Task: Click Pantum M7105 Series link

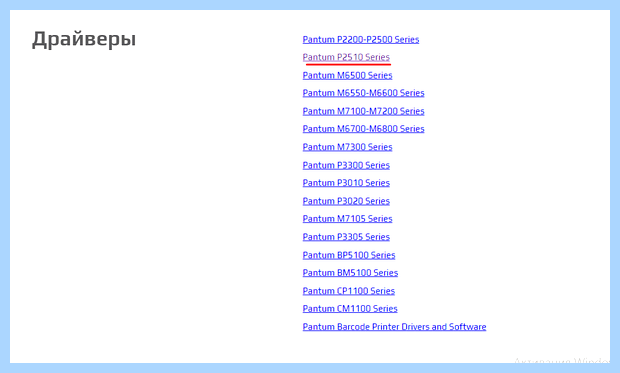Action: coord(347,219)
